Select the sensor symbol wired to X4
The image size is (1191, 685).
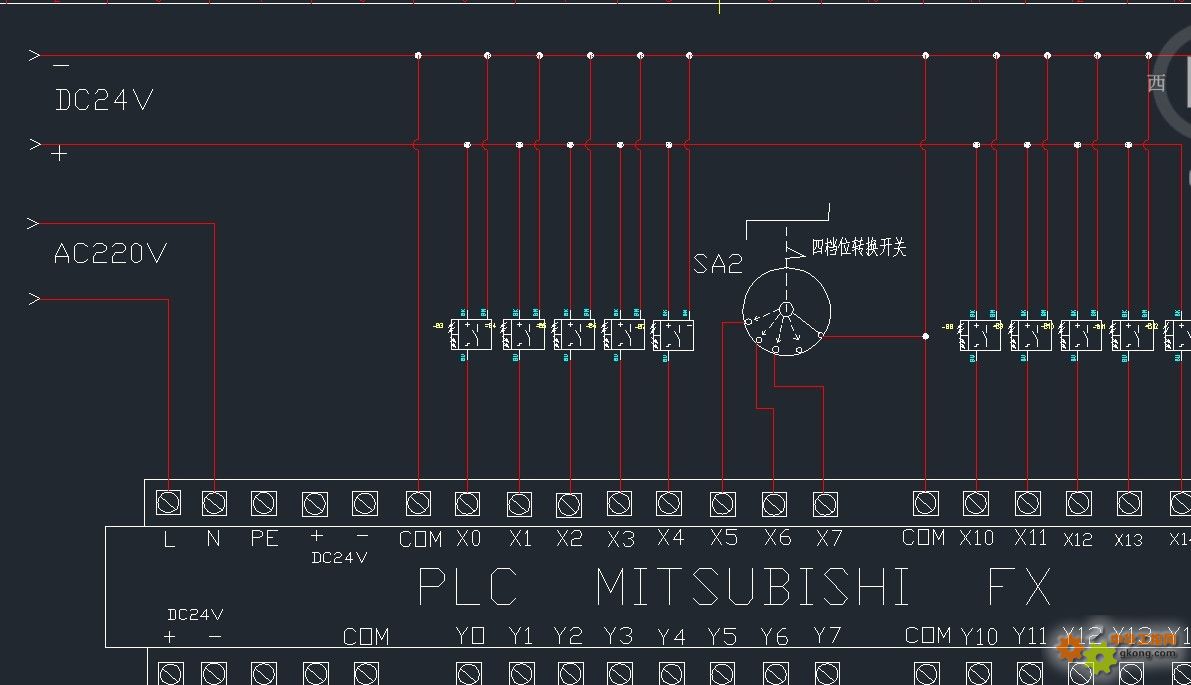coord(673,335)
